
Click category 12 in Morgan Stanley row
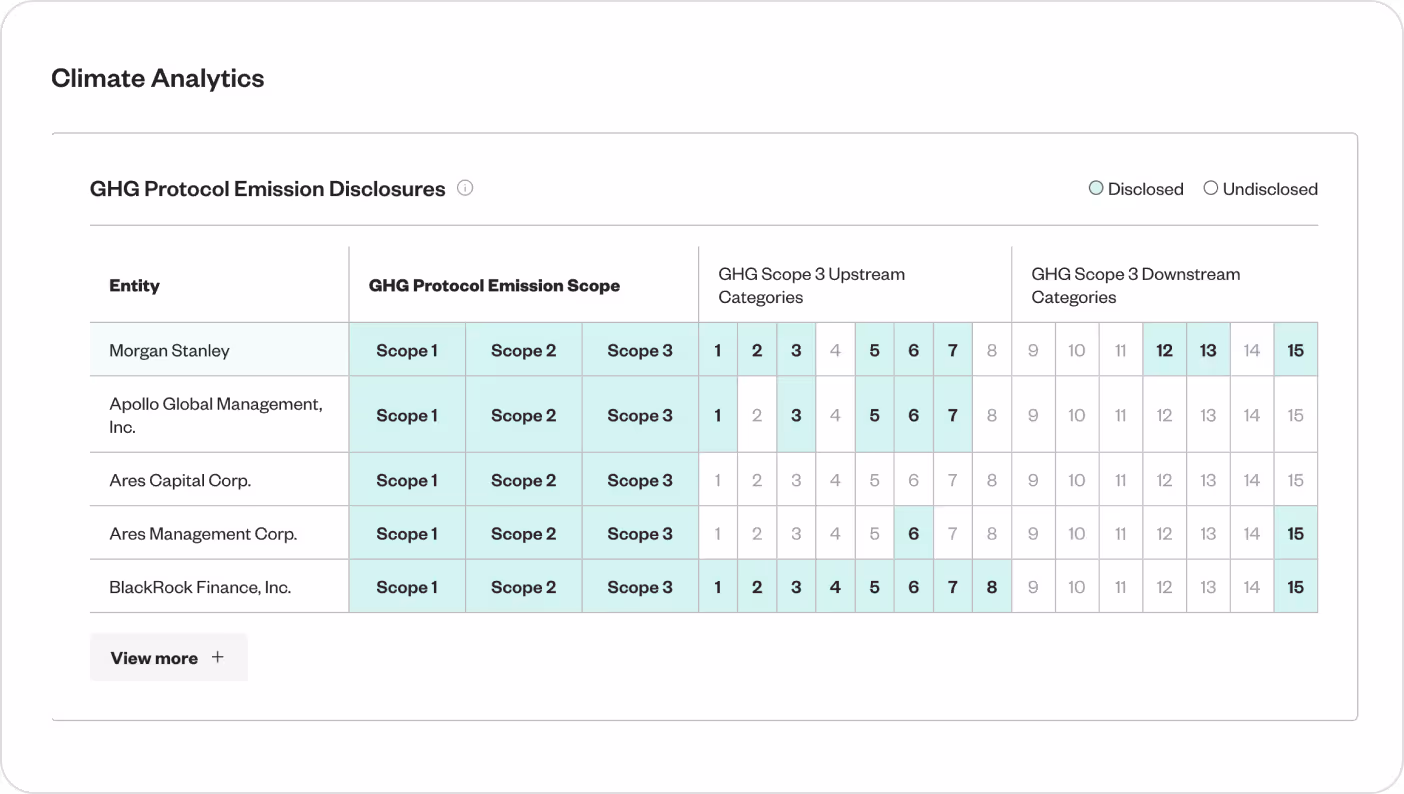[x=1164, y=350]
